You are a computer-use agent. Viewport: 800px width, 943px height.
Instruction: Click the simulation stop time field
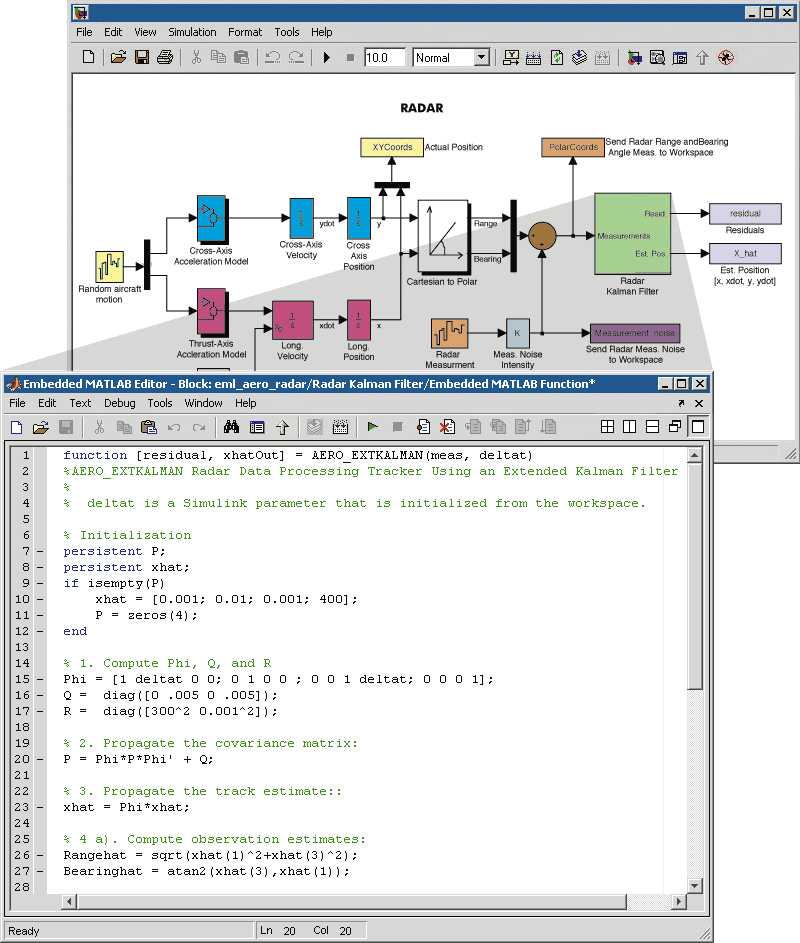point(384,58)
